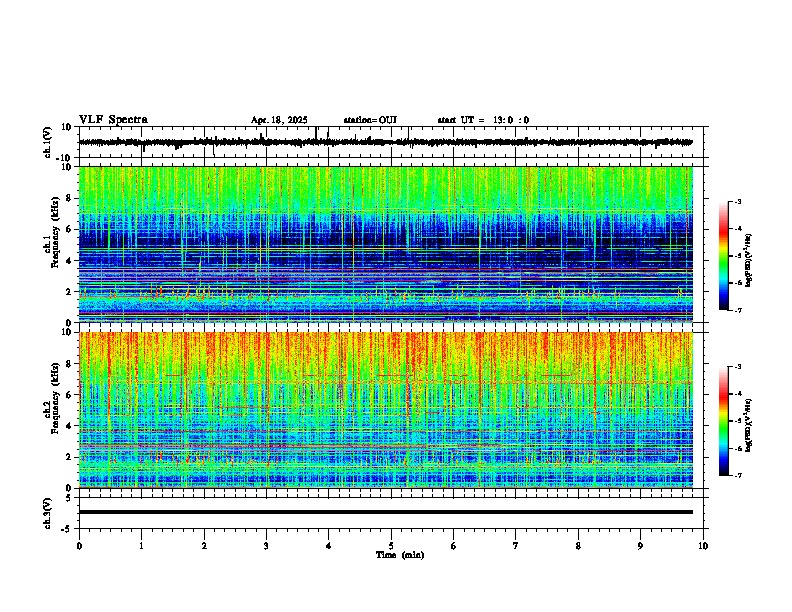Click inside the ch.2 frequency spectrogram

click(386, 410)
